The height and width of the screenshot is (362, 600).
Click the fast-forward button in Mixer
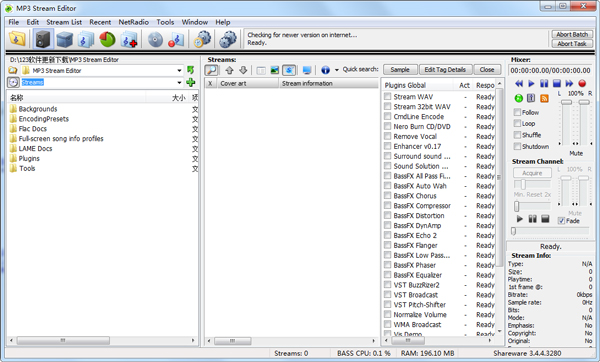pyautogui.click(x=569, y=83)
